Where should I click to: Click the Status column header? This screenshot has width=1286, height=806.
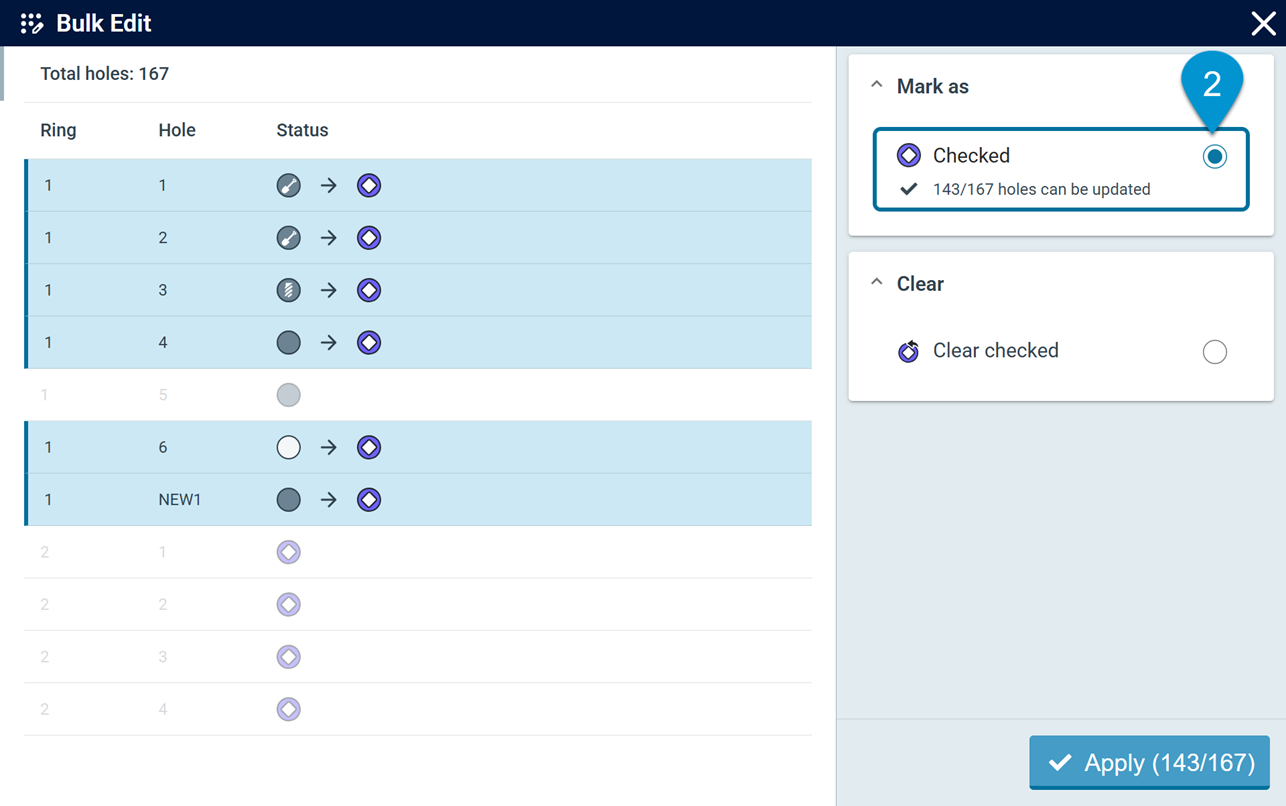coord(302,130)
